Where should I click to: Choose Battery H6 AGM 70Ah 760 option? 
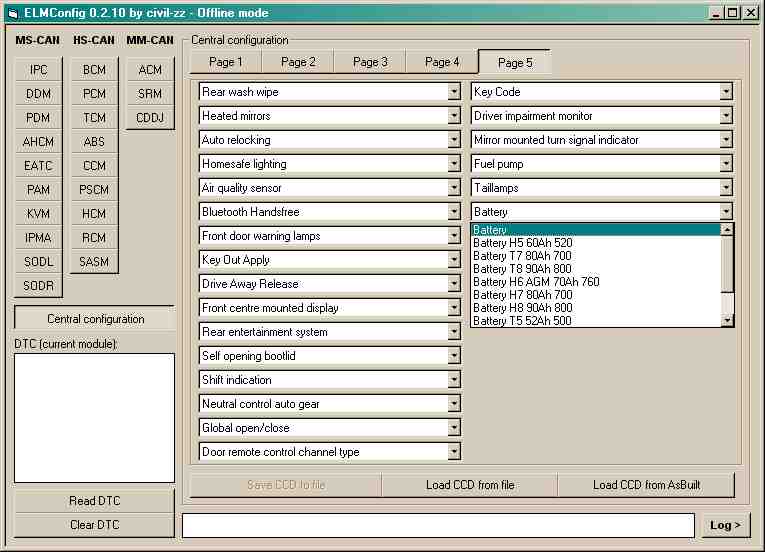tap(536, 282)
